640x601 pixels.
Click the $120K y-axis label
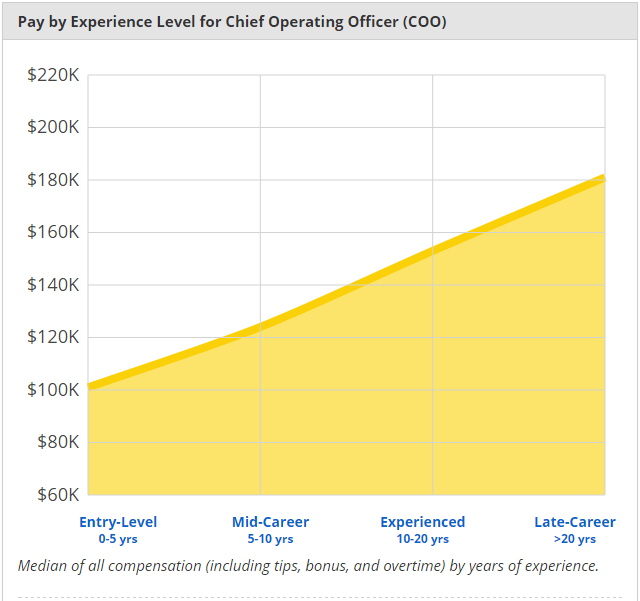53,337
